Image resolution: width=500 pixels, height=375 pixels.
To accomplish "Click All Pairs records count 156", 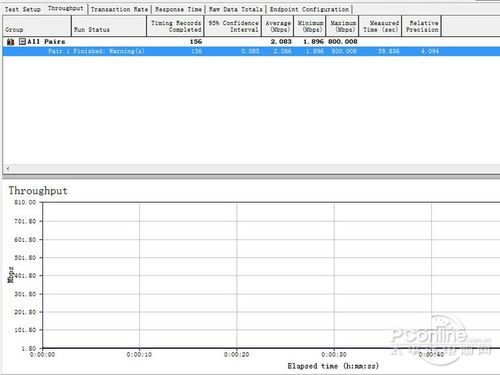I will click(196, 42).
